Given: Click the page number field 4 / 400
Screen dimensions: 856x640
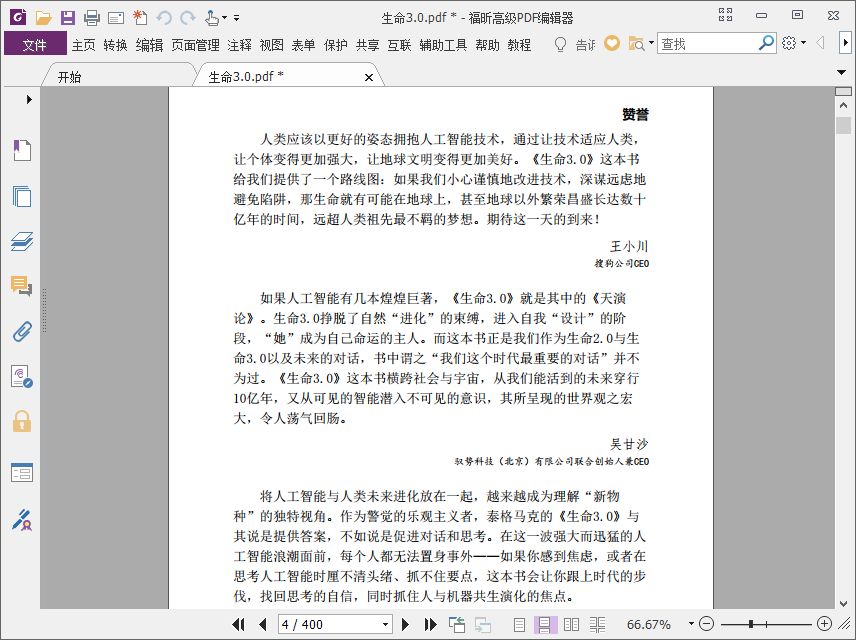Looking at the screenshot, I should click(329, 624).
